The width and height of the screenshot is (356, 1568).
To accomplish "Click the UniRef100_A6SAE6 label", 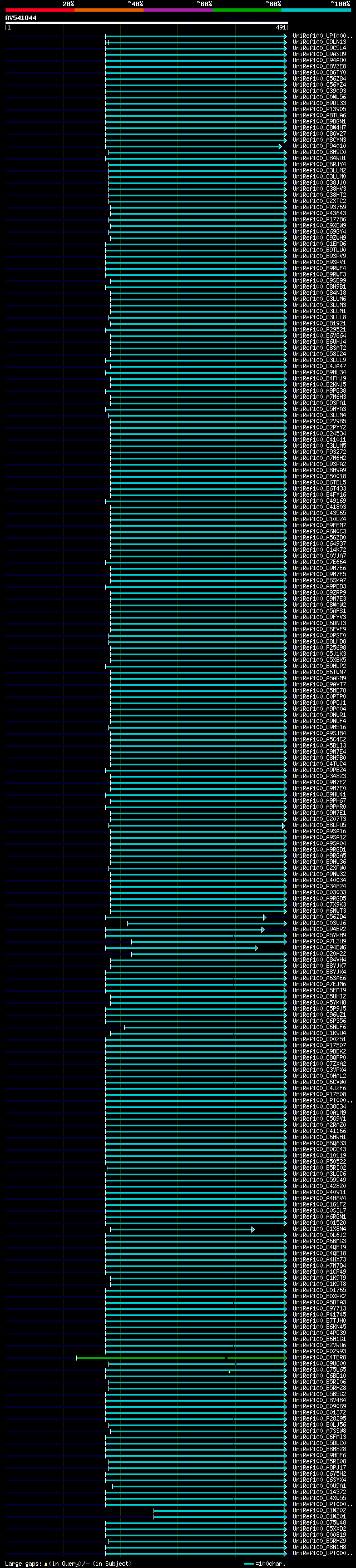I will [x=319, y=977].
